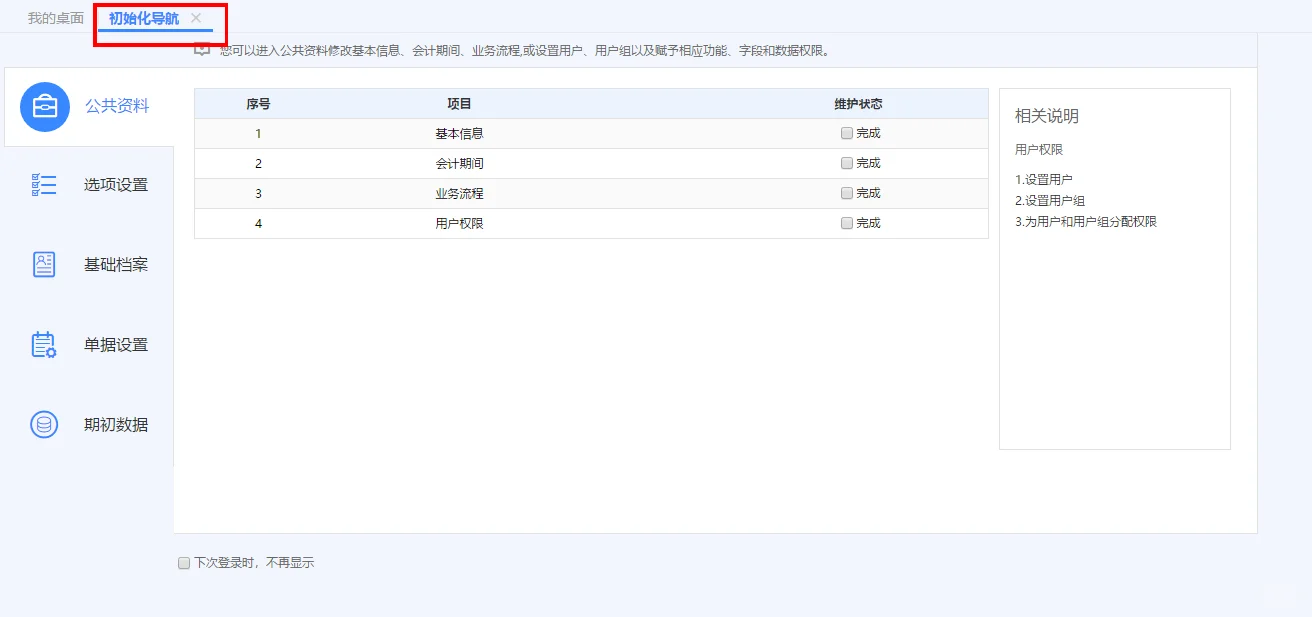This screenshot has height=617, width=1312.
Task: Close the 初始化导航 tab
Action: click(196, 17)
